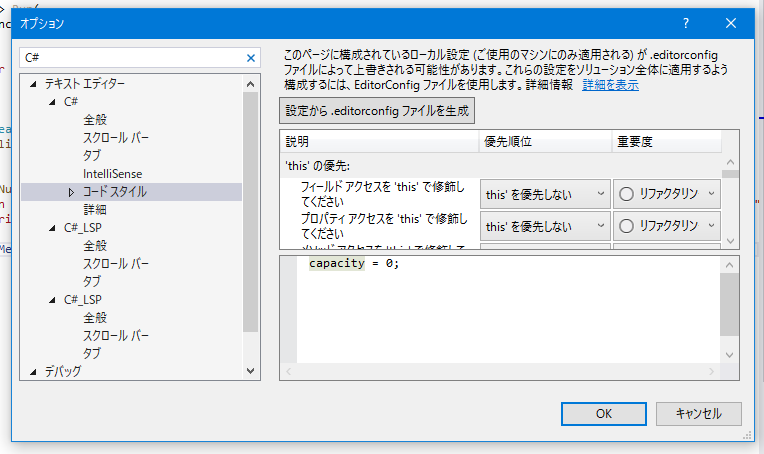This screenshot has height=454, width=764.
Task: Open the dialog help question mark
Action: [x=686, y=23]
